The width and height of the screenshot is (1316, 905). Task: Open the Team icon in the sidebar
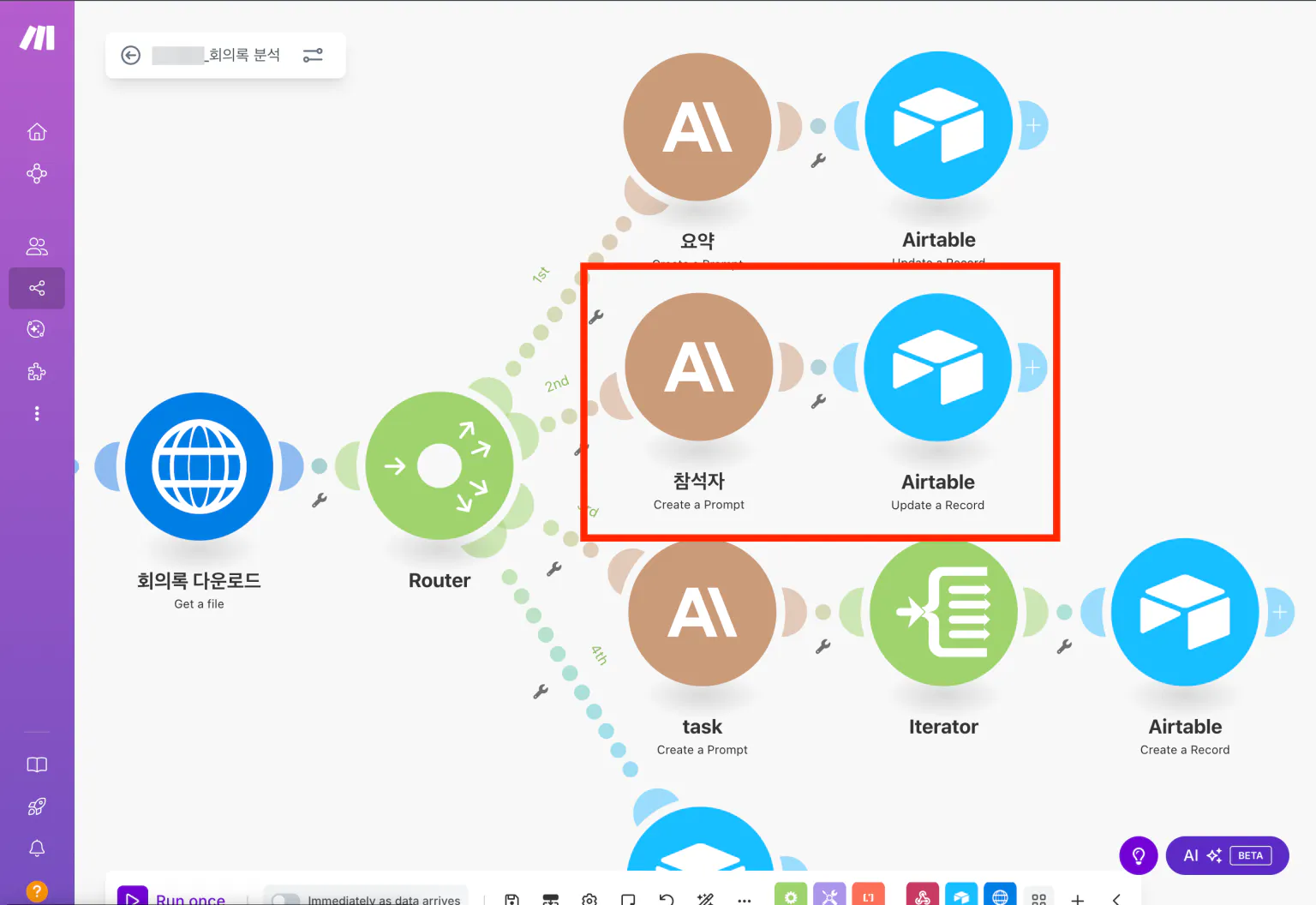coord(37,246)
